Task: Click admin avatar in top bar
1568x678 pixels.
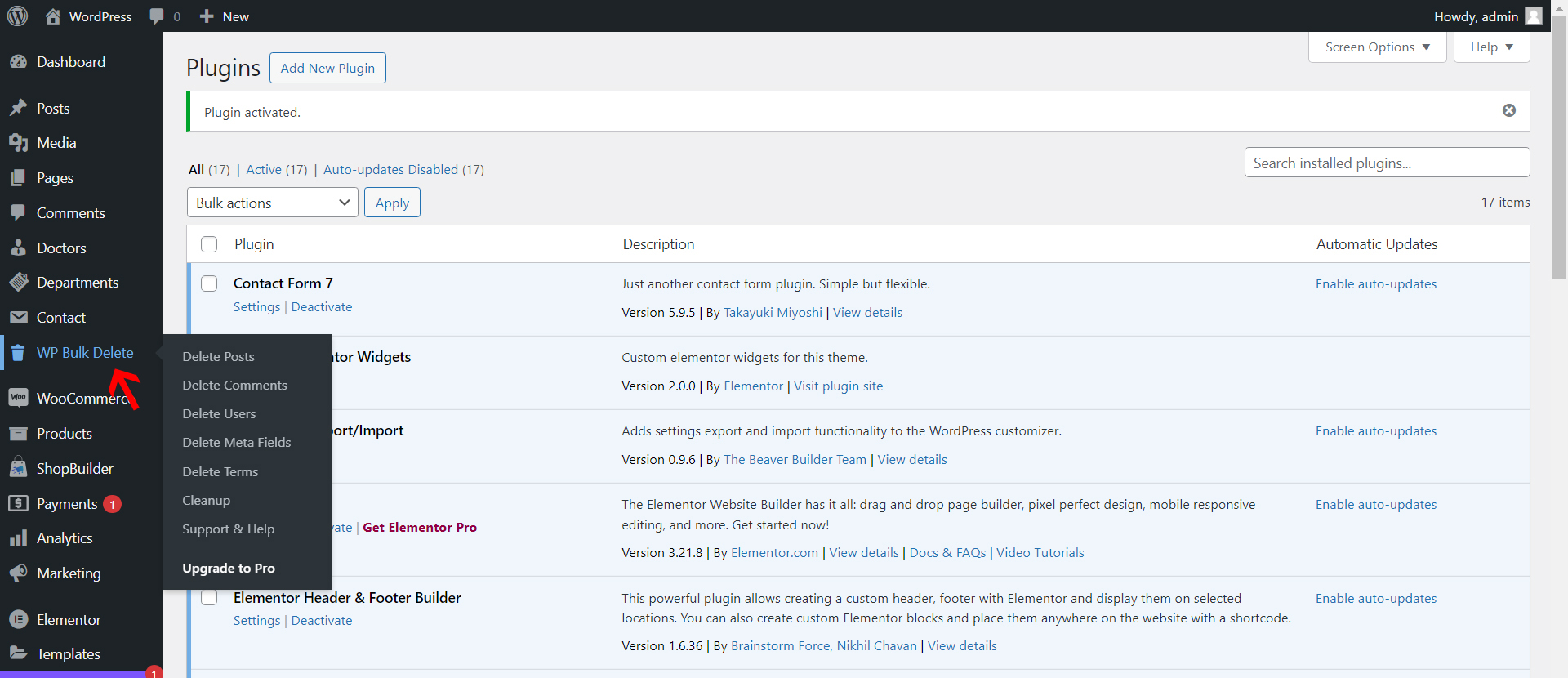Action: click(x=1534, y=16)
